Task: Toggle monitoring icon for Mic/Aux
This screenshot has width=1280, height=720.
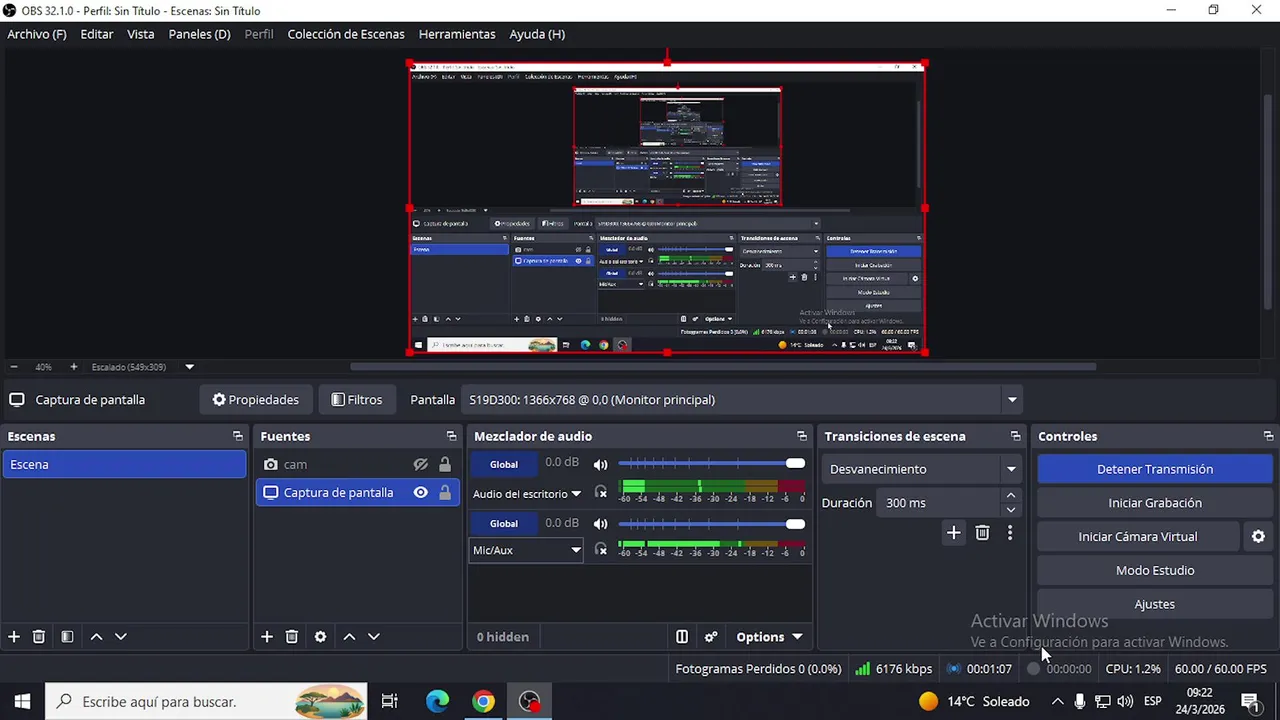Action: click(x=601, y=549)
